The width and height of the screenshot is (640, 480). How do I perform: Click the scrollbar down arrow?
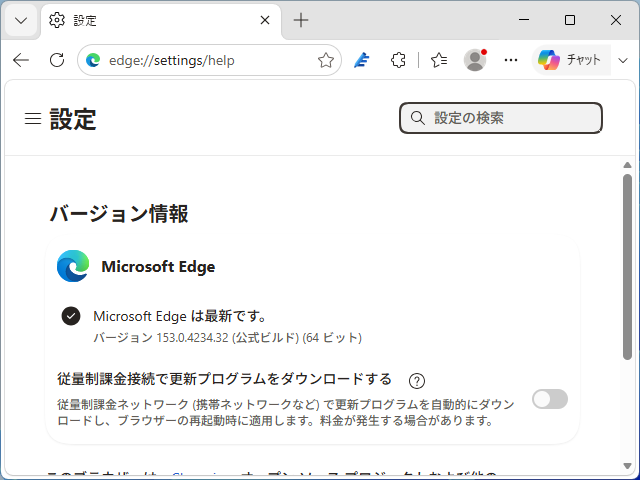point(627,466)
